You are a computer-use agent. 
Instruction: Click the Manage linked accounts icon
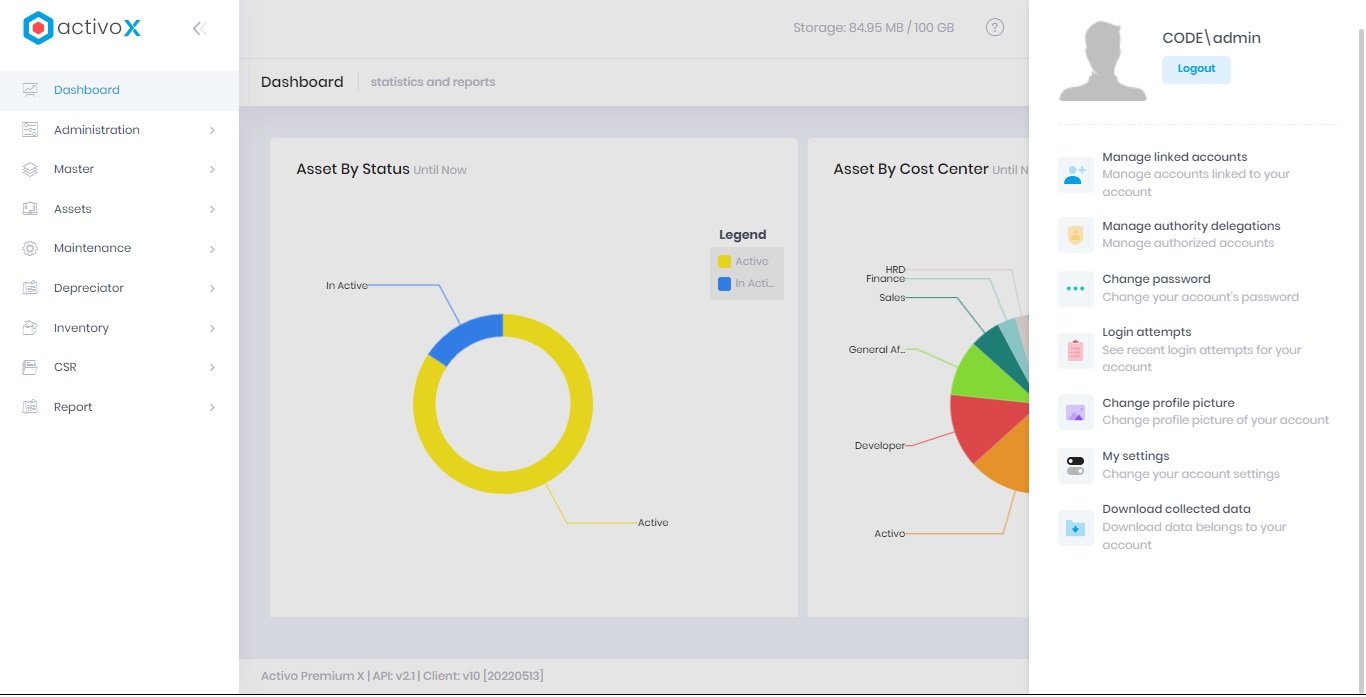(x=1075, y=174)
